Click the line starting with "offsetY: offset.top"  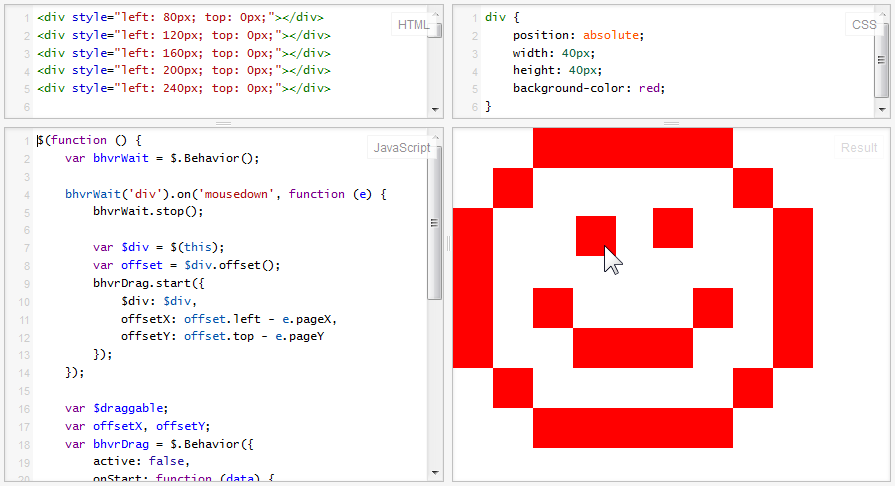click(223, 336)
